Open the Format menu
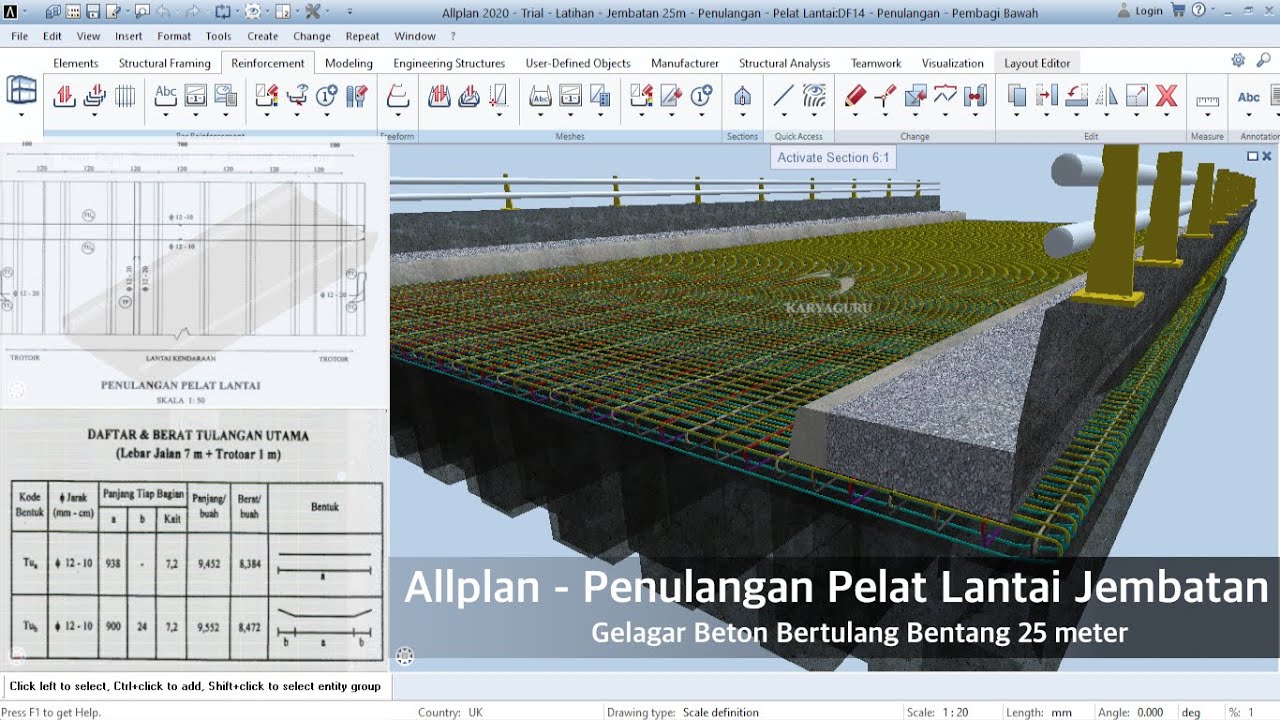The height and width of the screenshot is (720, 1280). click(x=174, y=36)
